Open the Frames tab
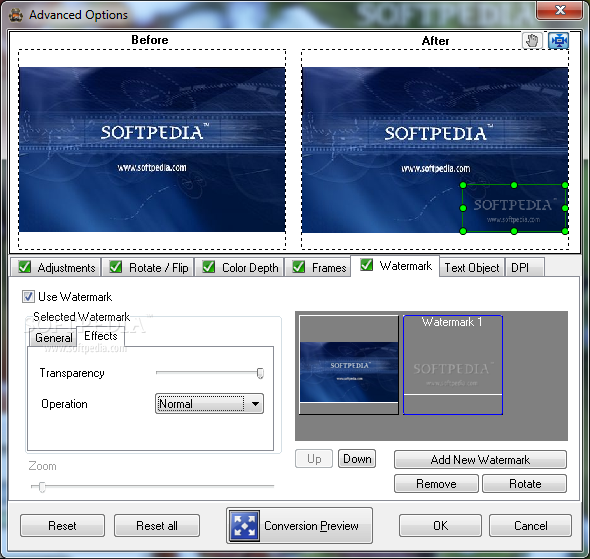 point(318,267)
